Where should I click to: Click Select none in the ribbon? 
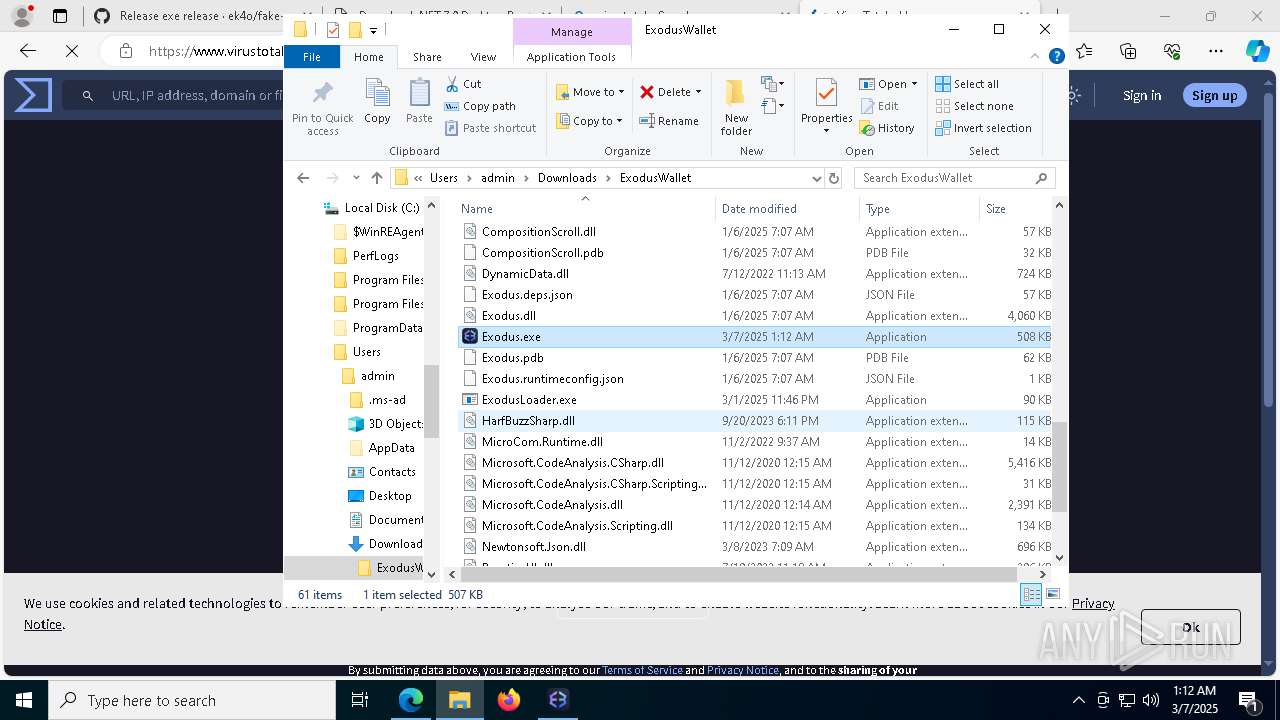click(x=974, y=106)
